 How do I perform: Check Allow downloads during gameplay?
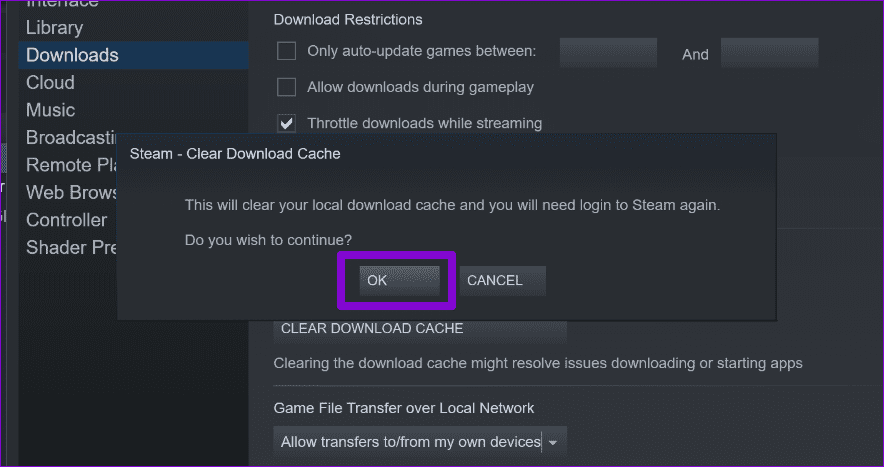[287, 87]
